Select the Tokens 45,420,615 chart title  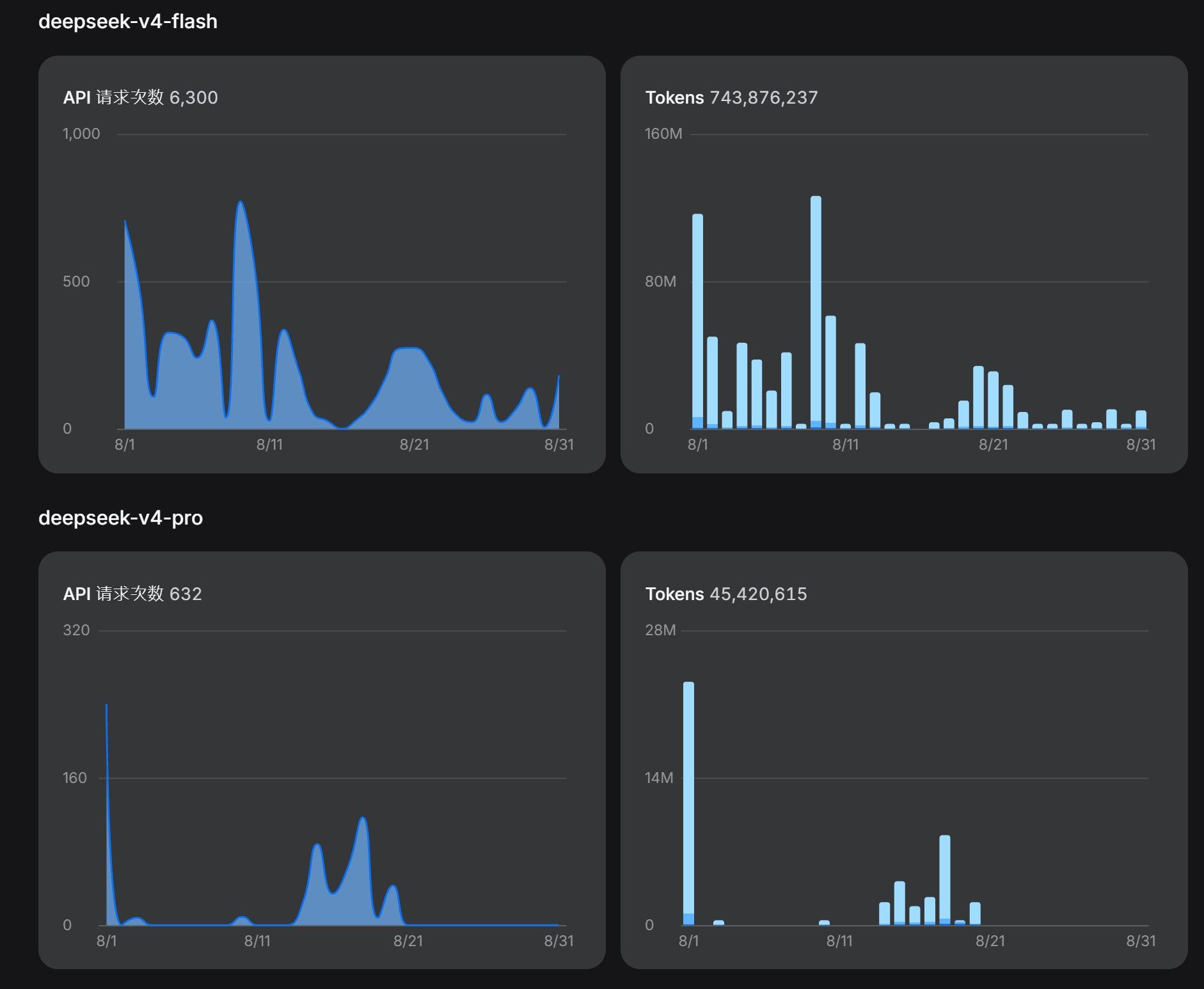[x=726, y=594]
